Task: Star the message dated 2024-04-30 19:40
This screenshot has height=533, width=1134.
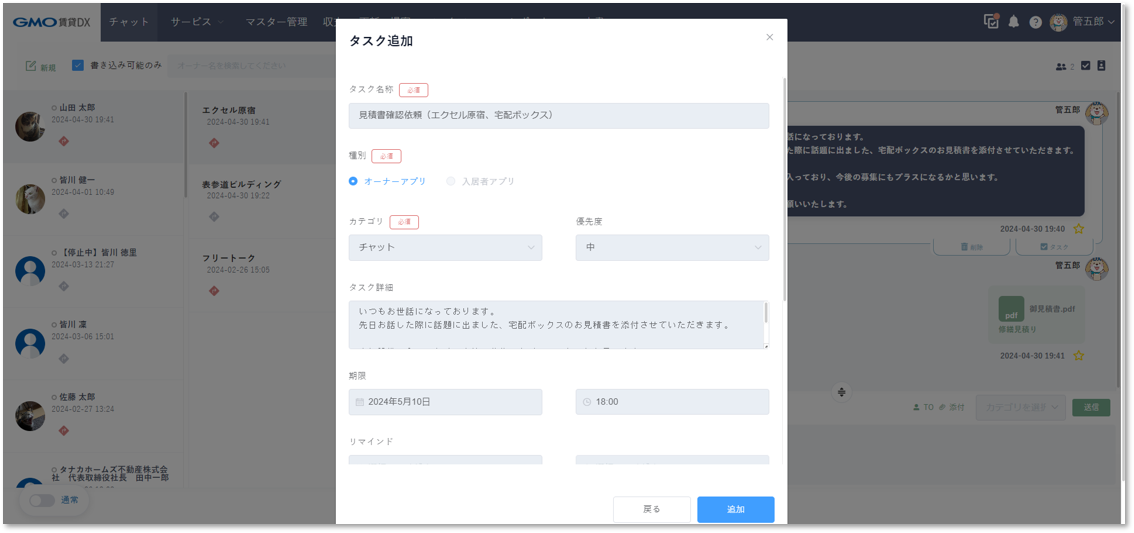Action: [1078, 229]
